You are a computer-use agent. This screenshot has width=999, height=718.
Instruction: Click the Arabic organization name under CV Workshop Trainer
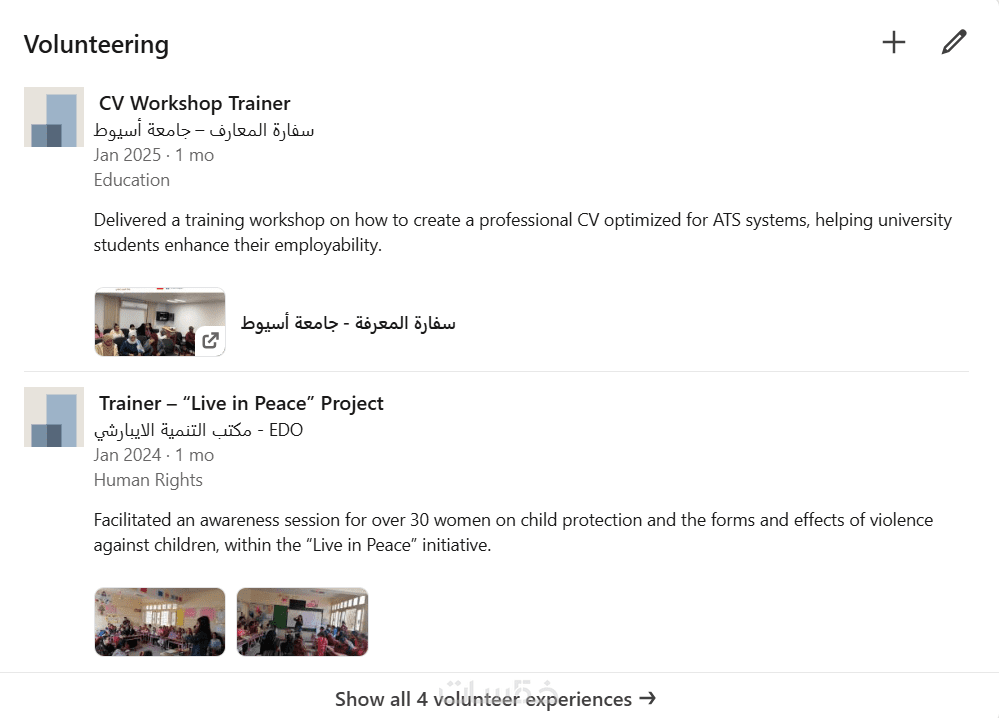pos(204,130)
